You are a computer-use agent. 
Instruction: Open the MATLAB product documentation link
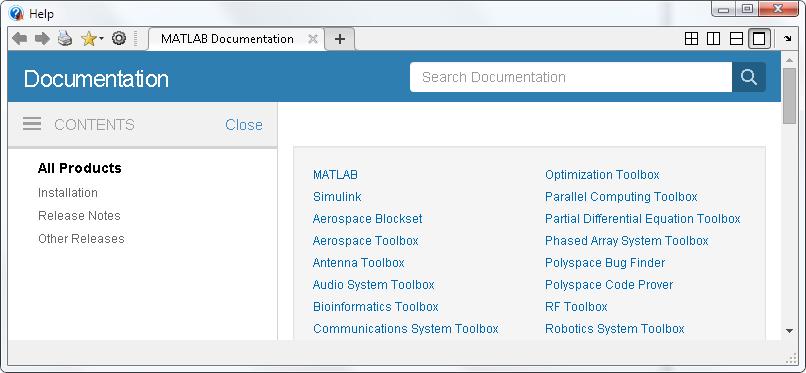point(335,175)
